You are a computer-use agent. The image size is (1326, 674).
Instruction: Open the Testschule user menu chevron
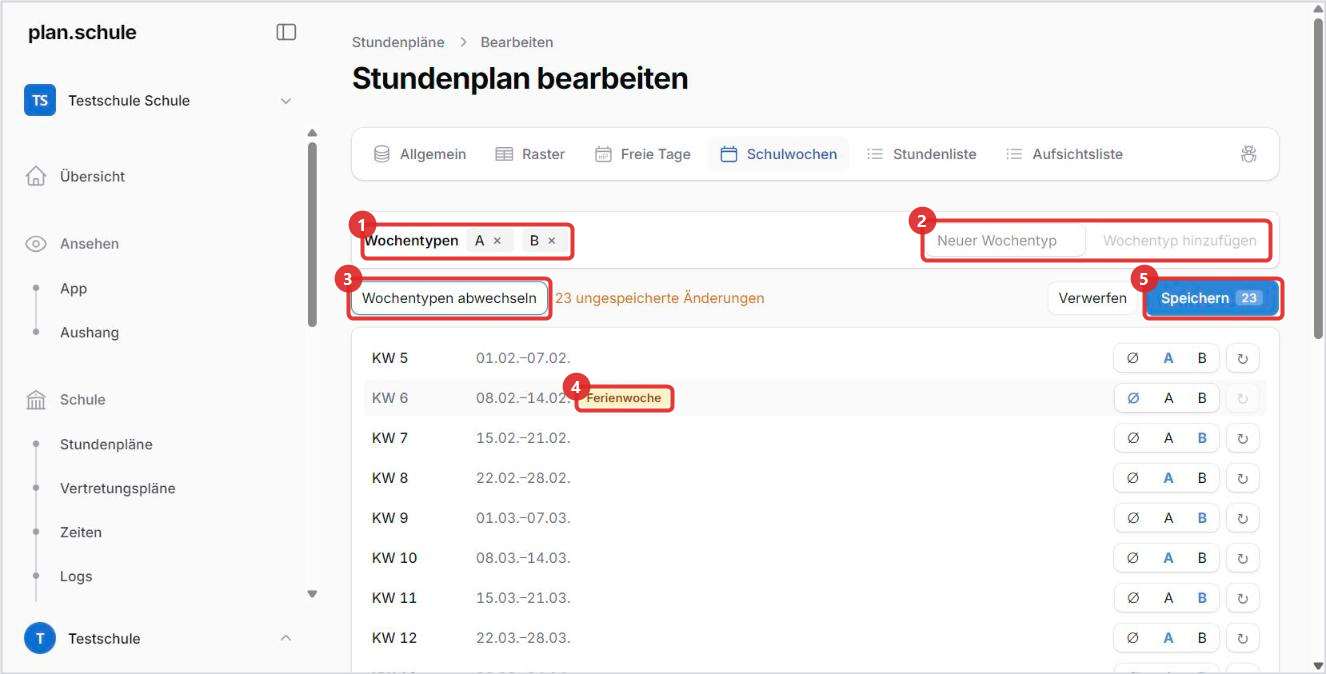coord(286,638)
